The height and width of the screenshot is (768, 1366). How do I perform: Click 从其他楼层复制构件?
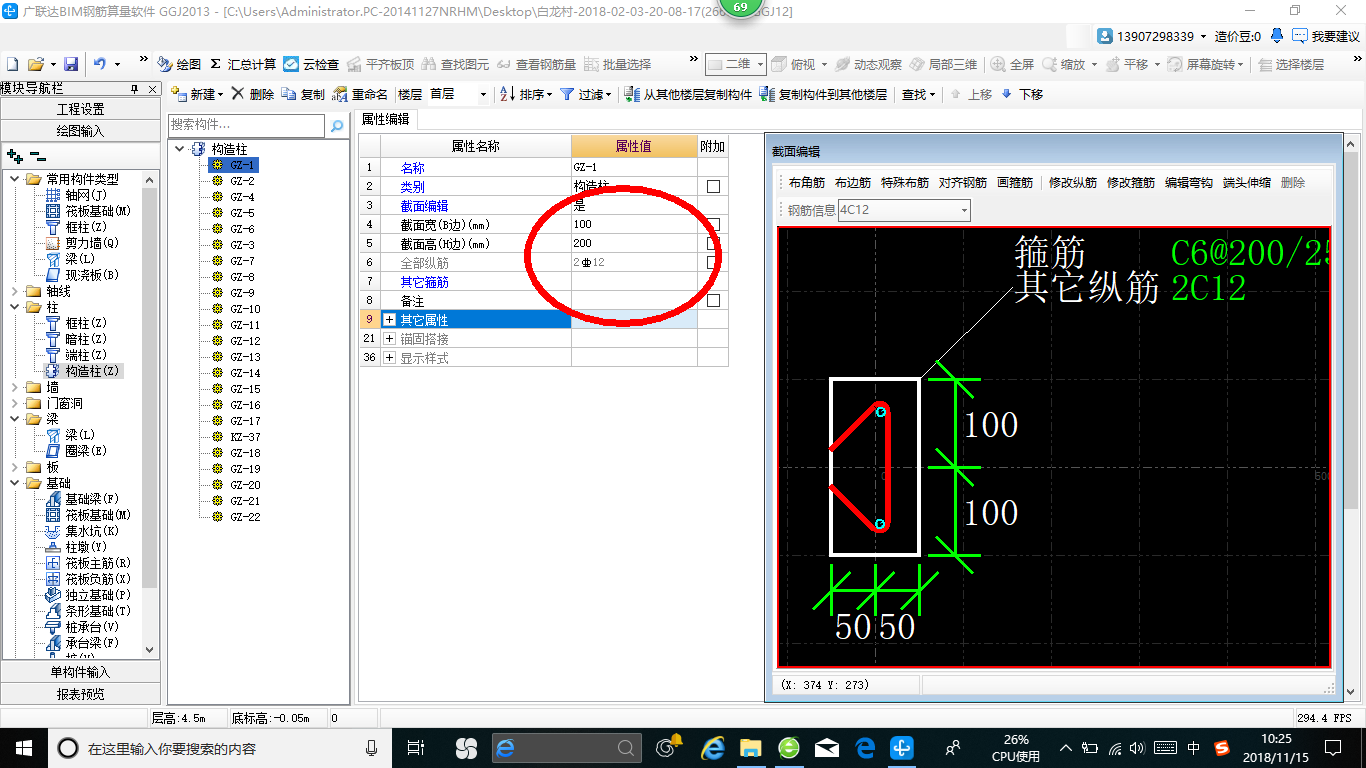688,94
